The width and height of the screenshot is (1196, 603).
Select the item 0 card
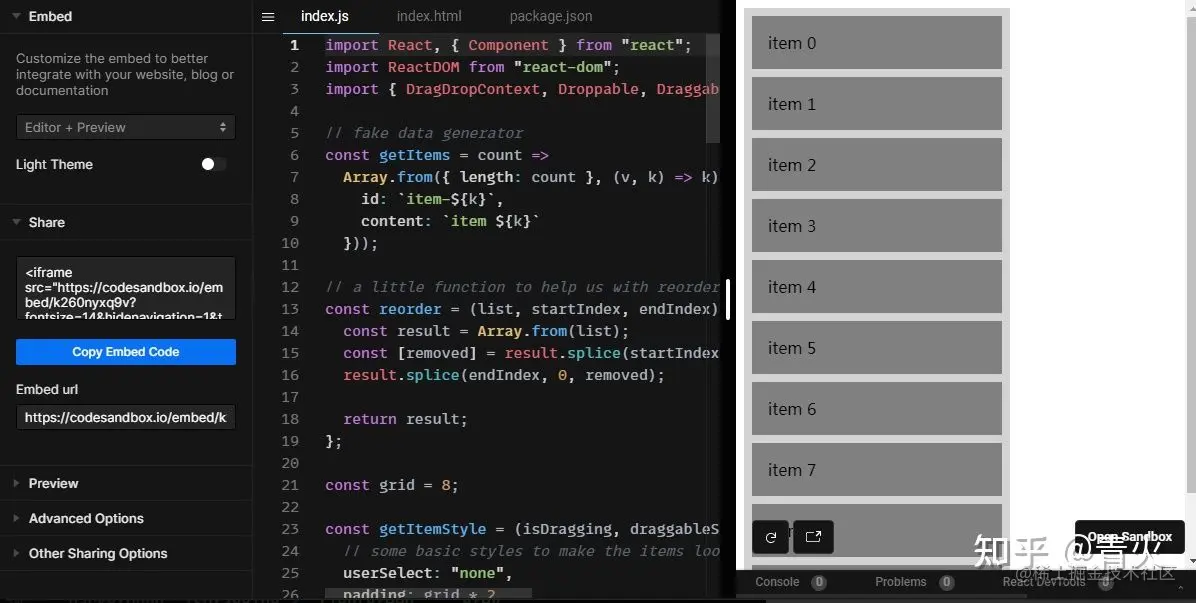click(x=876, y=43)
